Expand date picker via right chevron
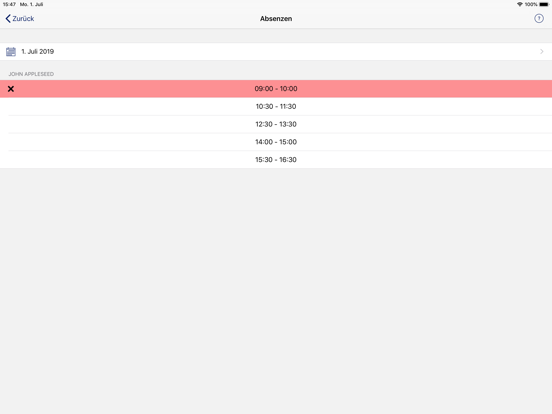Screen dimensions: 552x414 click(541, 52)
